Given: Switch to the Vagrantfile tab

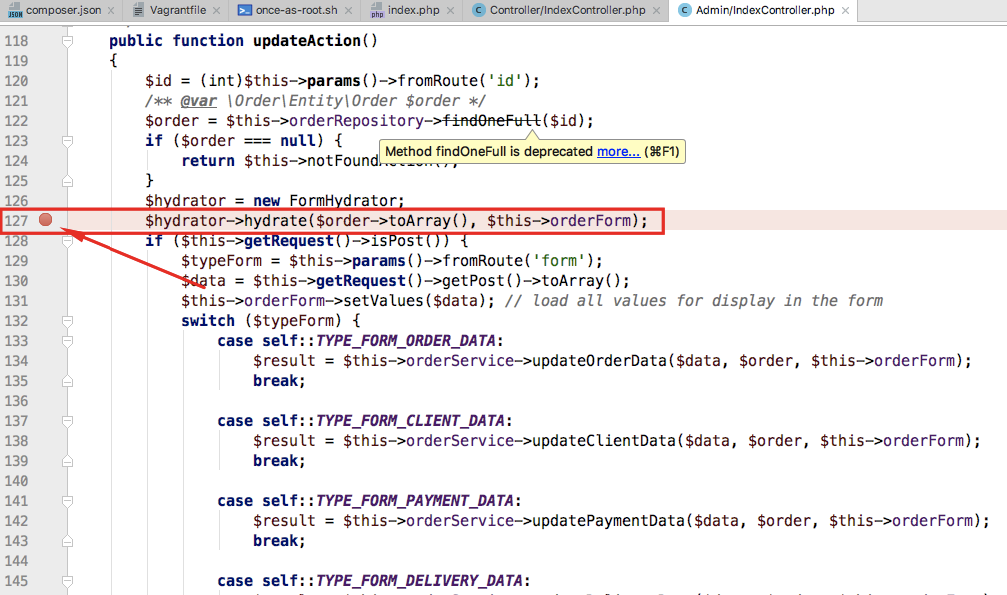Looking at the screenshot, I should pos(177,10).
